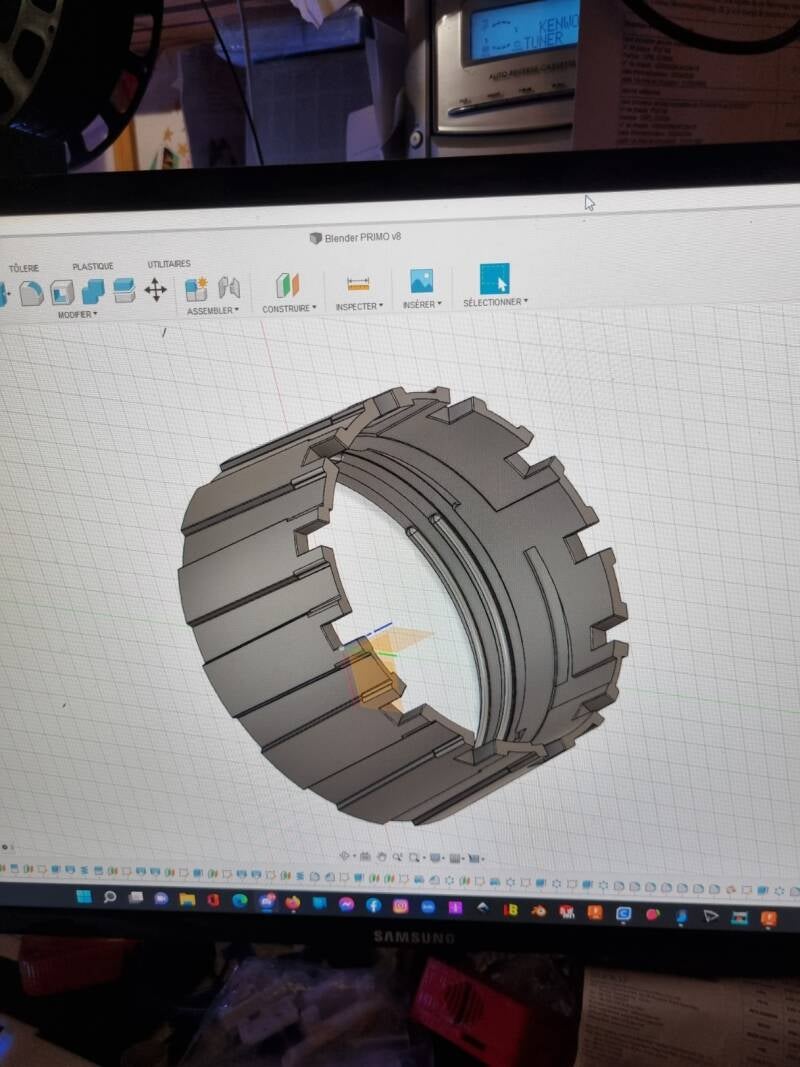Open the Windows Start menu
This screenshot has width=800, height=1067.
[x=84, y=896]
